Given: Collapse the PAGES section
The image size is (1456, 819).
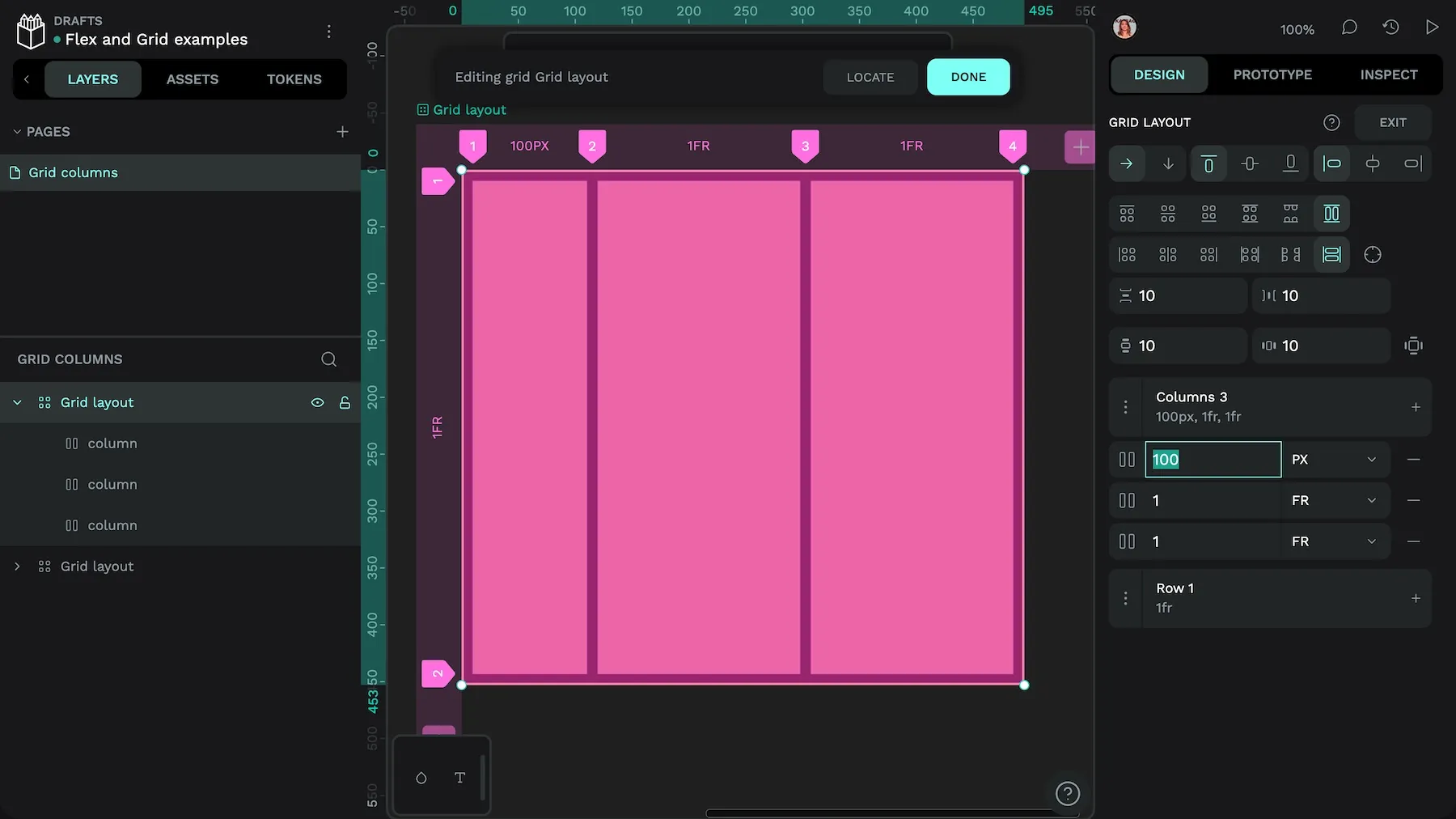Looking at the screenshot, I should tap(16, 131).
